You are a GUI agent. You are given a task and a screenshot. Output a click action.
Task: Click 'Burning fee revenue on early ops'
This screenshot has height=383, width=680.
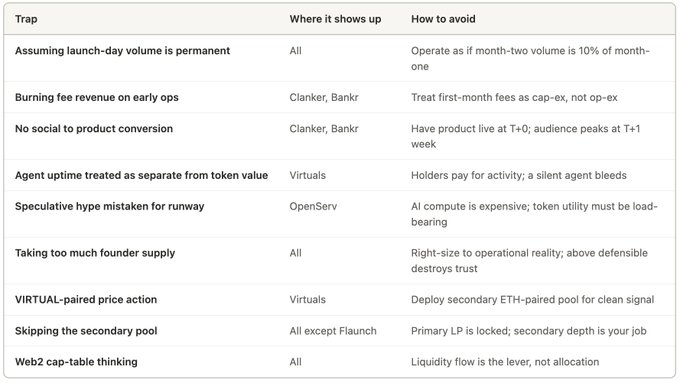click(x=97, y=97)
